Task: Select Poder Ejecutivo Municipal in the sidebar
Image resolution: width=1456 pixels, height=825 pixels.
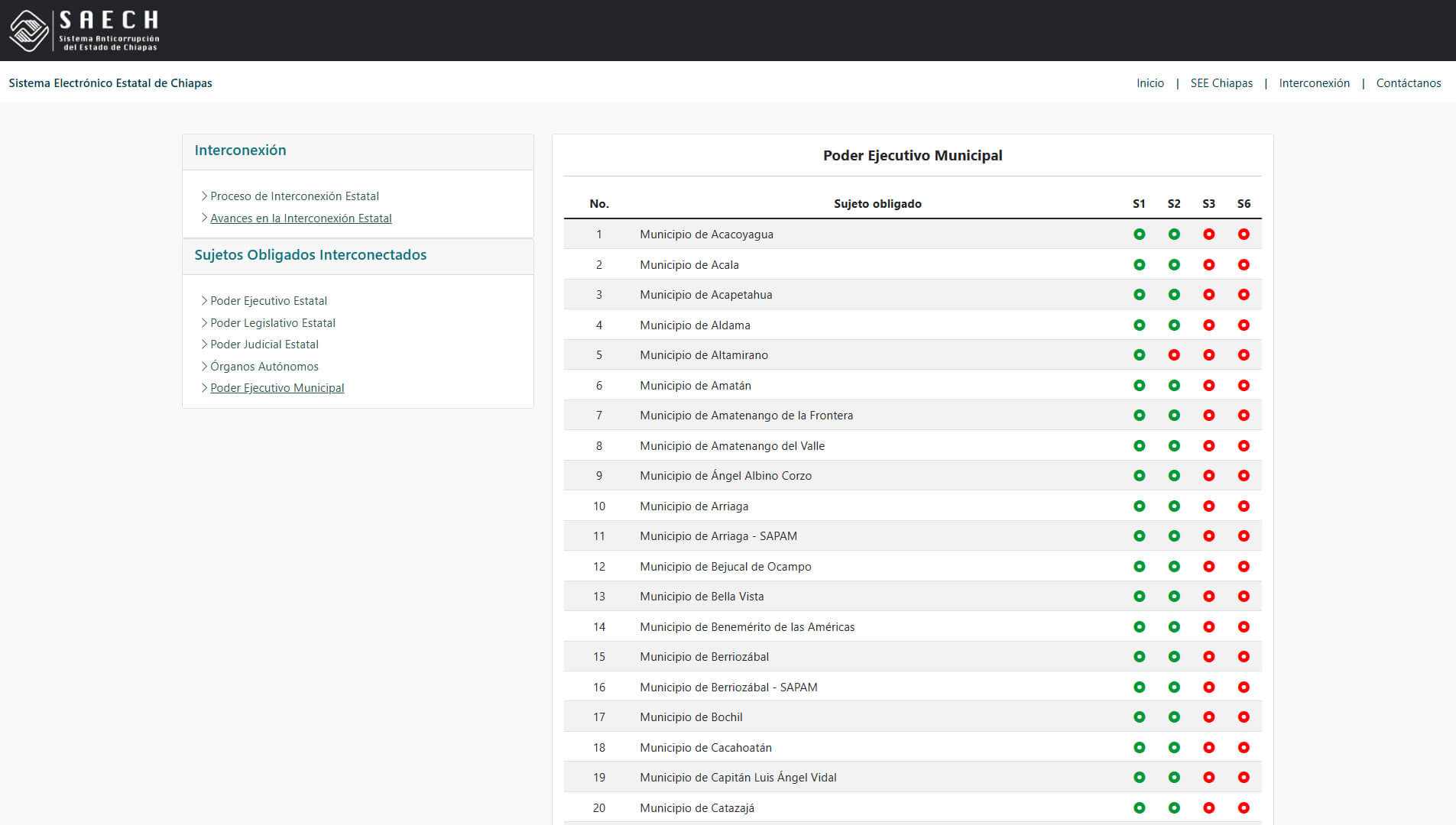Action: click(x=277, y=388)
